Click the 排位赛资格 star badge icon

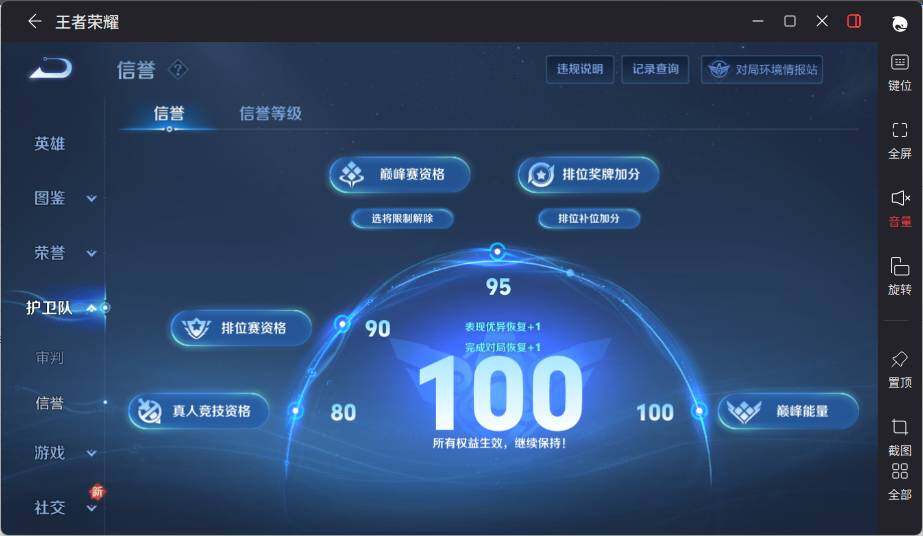pyautogui.click(x=195, y=328)
